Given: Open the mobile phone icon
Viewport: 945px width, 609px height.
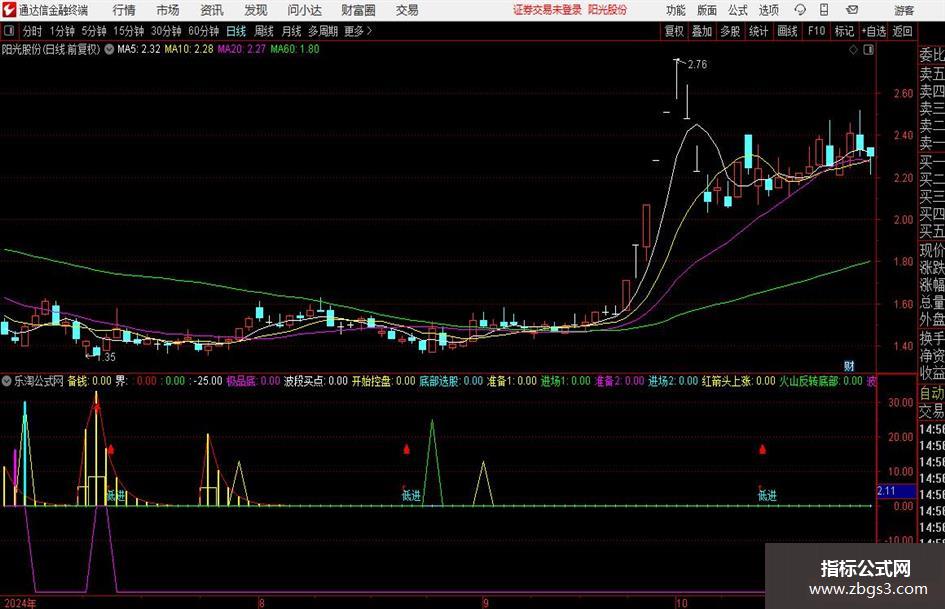Looking at the screenshot, I should pos(824,10).
